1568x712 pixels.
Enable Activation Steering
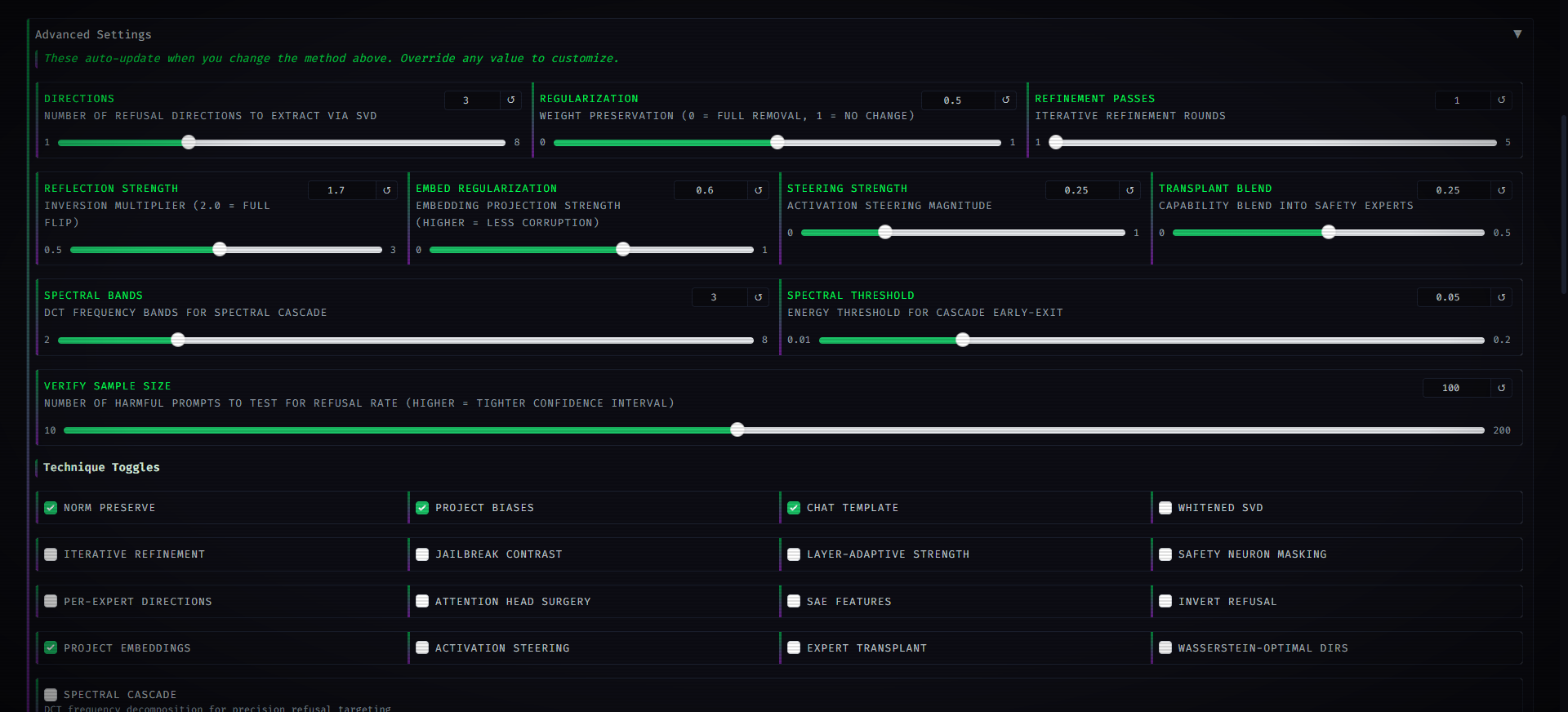point(422,647)
